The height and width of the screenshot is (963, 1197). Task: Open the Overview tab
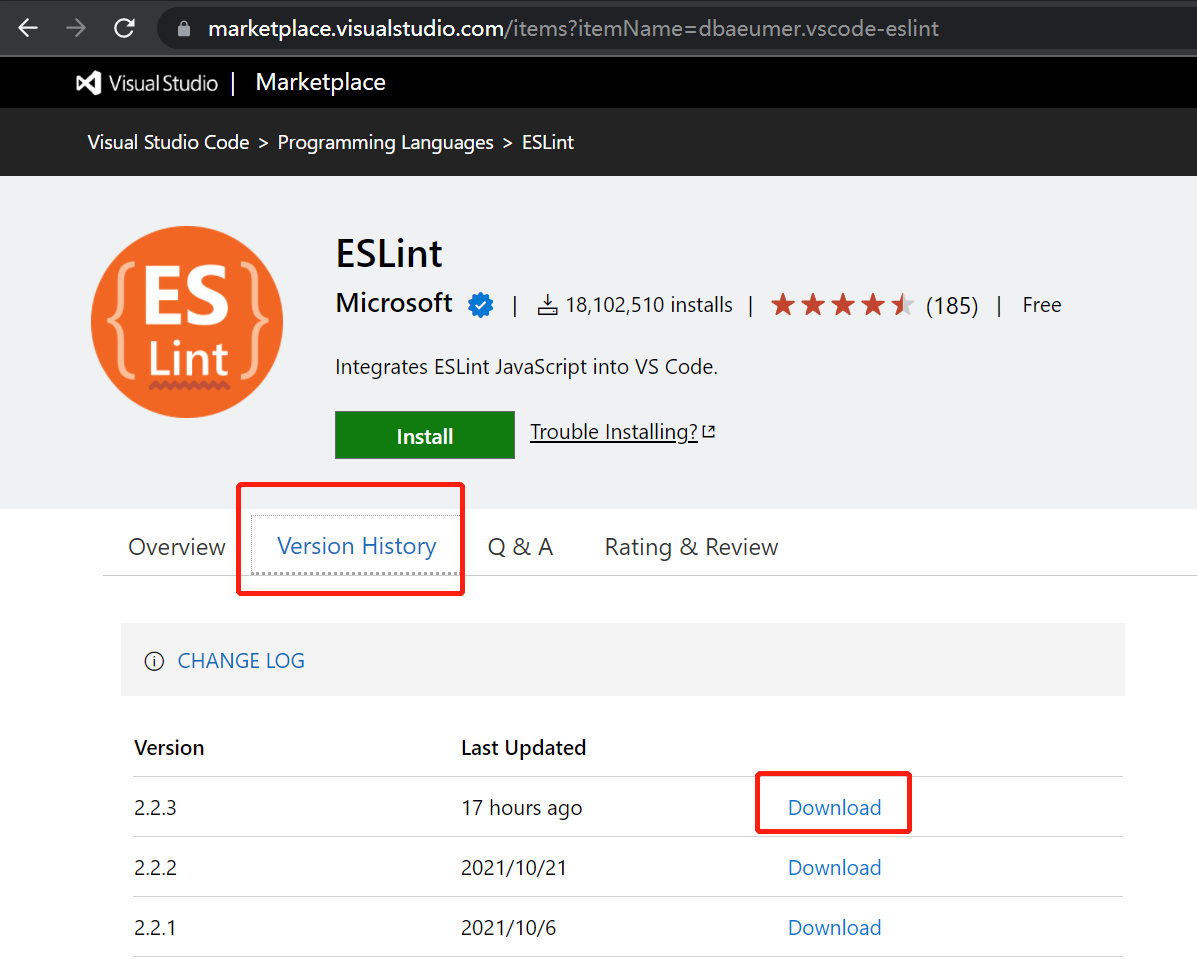(x=176, y=546)
